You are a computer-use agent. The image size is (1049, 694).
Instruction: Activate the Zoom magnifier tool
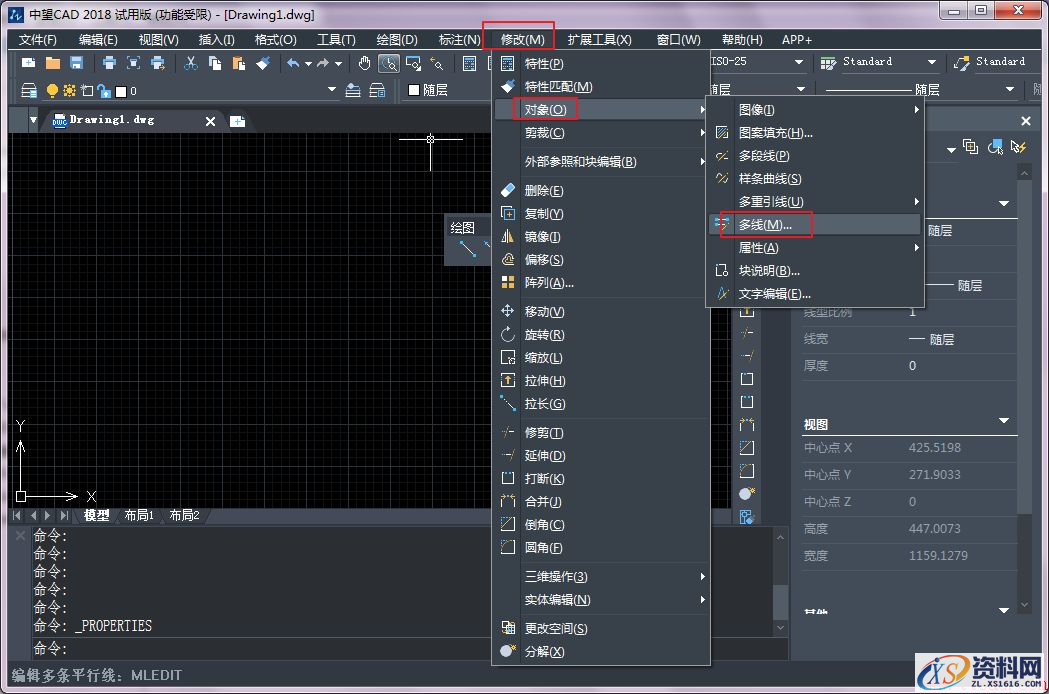[389, 62]
